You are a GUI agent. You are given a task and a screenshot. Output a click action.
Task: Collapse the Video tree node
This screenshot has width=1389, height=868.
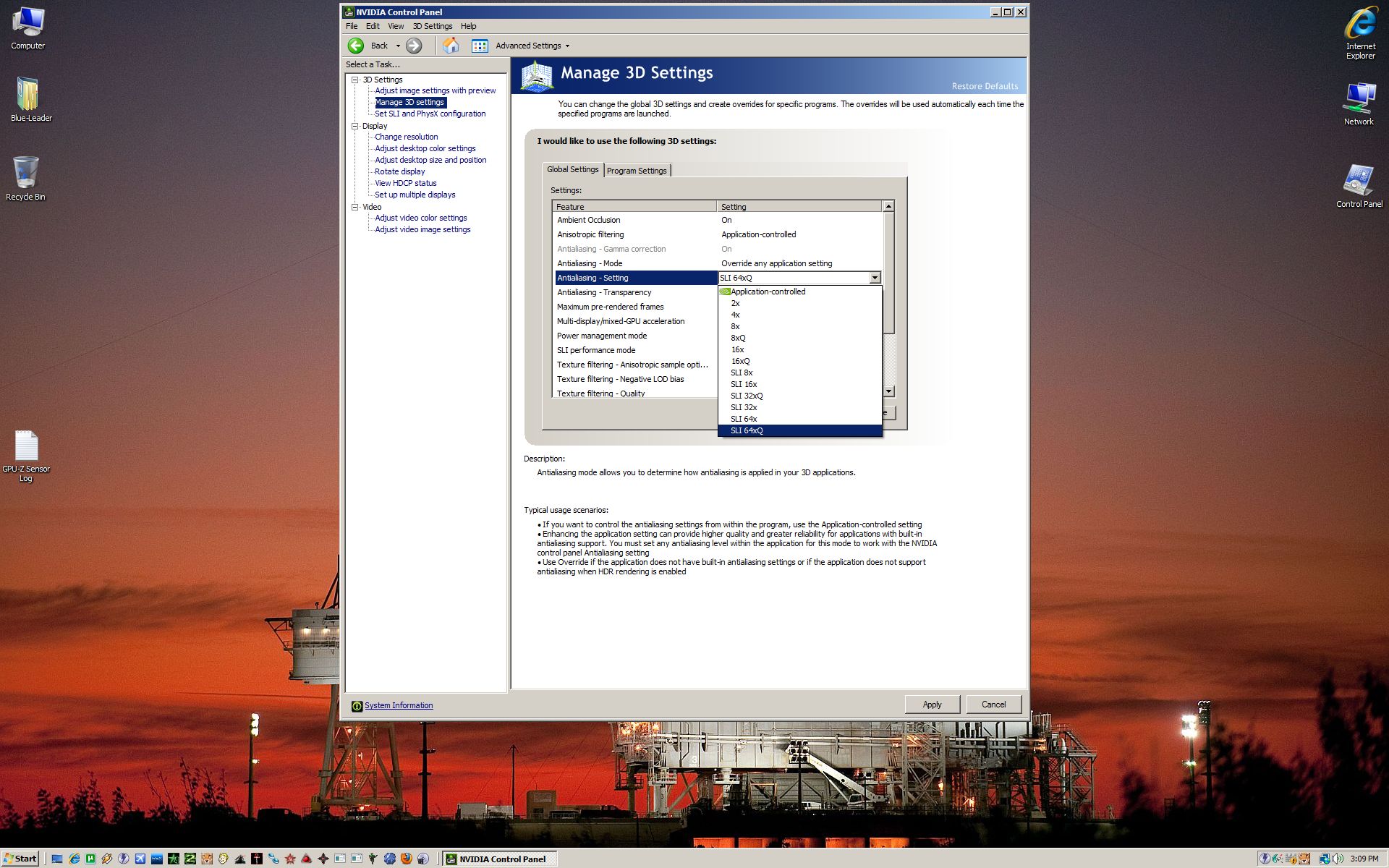[x=355, y=207]
